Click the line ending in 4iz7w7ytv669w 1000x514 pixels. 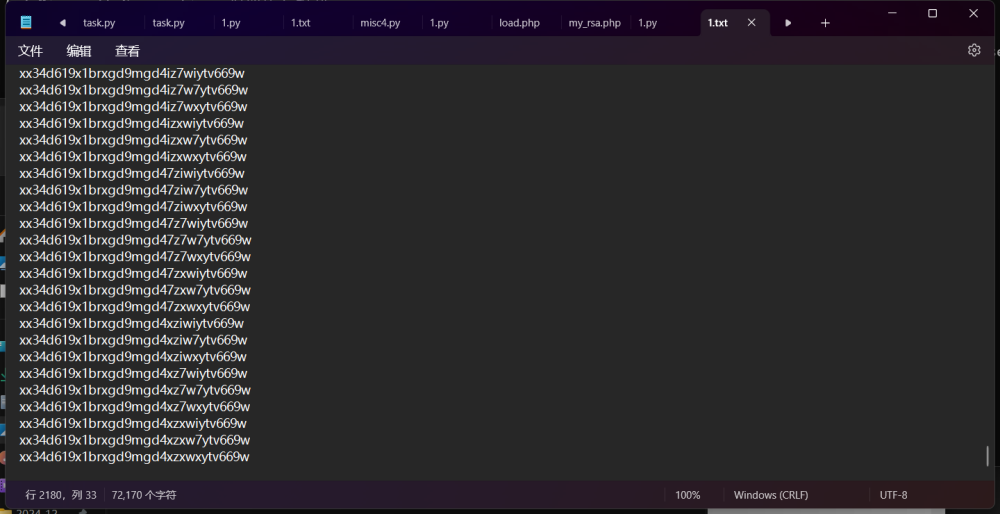coord(133,90)
